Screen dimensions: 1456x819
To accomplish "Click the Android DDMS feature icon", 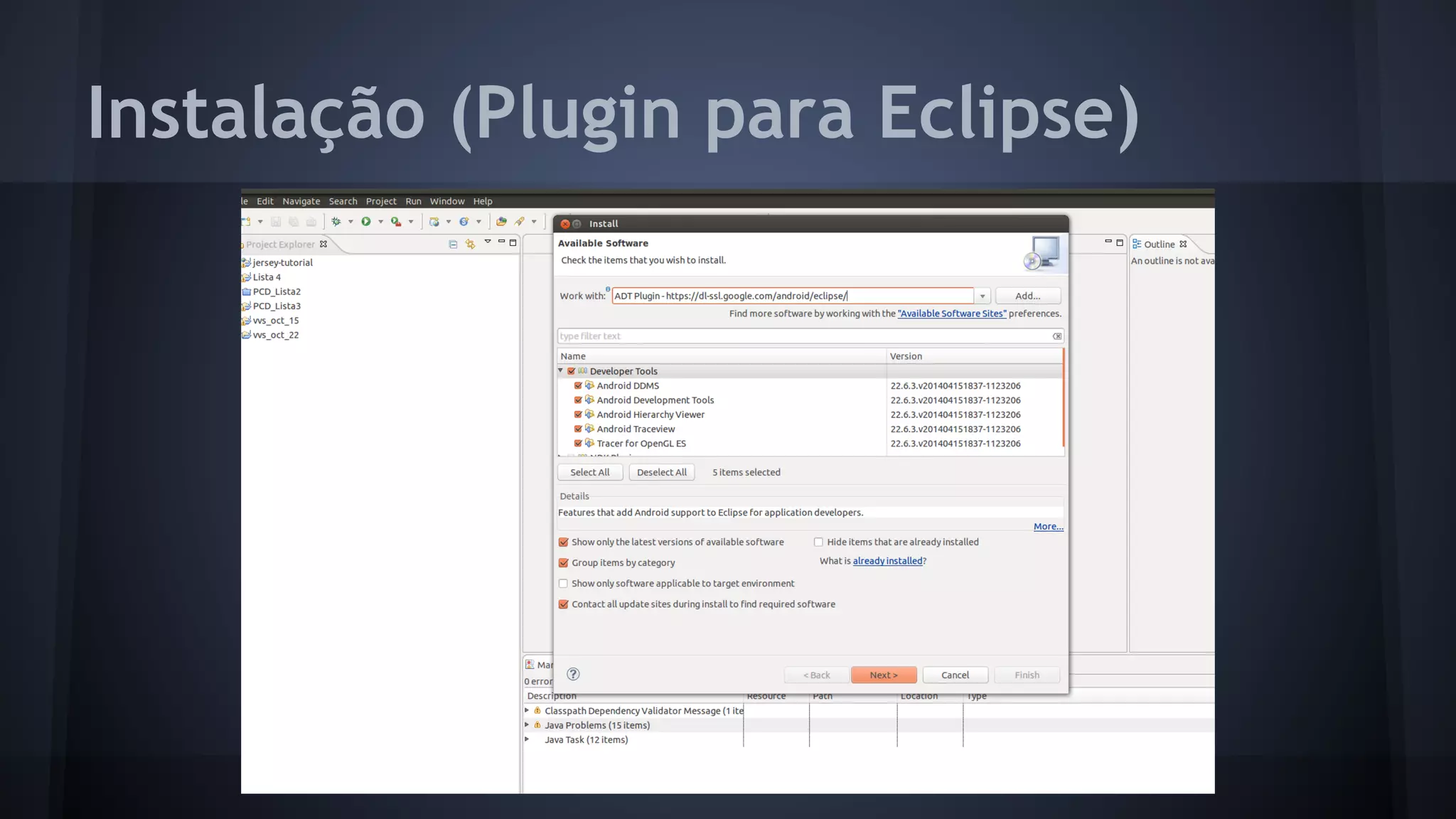I will tap(589, 385).
